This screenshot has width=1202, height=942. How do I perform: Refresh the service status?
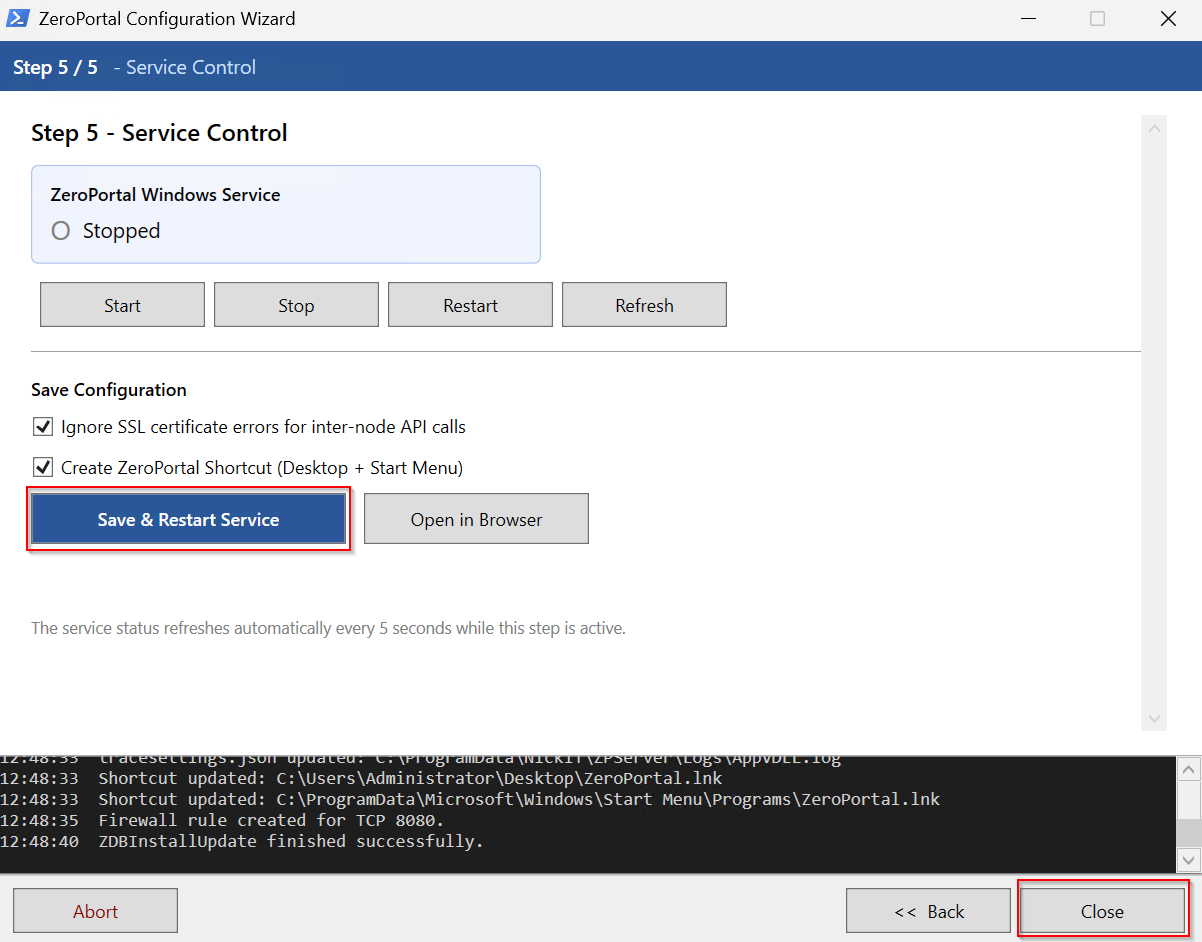point(644,305)
